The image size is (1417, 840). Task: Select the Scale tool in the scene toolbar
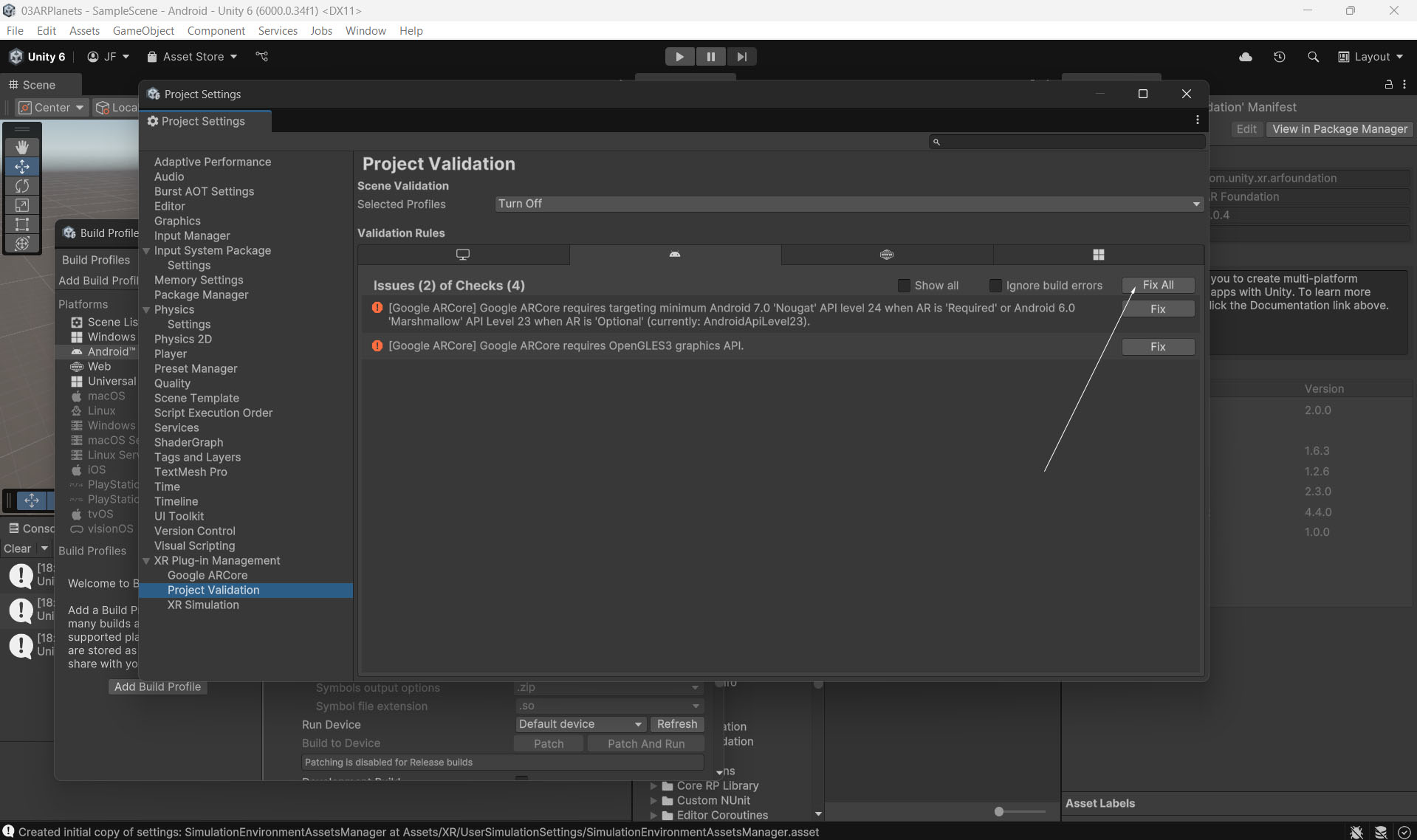(22, 205)
